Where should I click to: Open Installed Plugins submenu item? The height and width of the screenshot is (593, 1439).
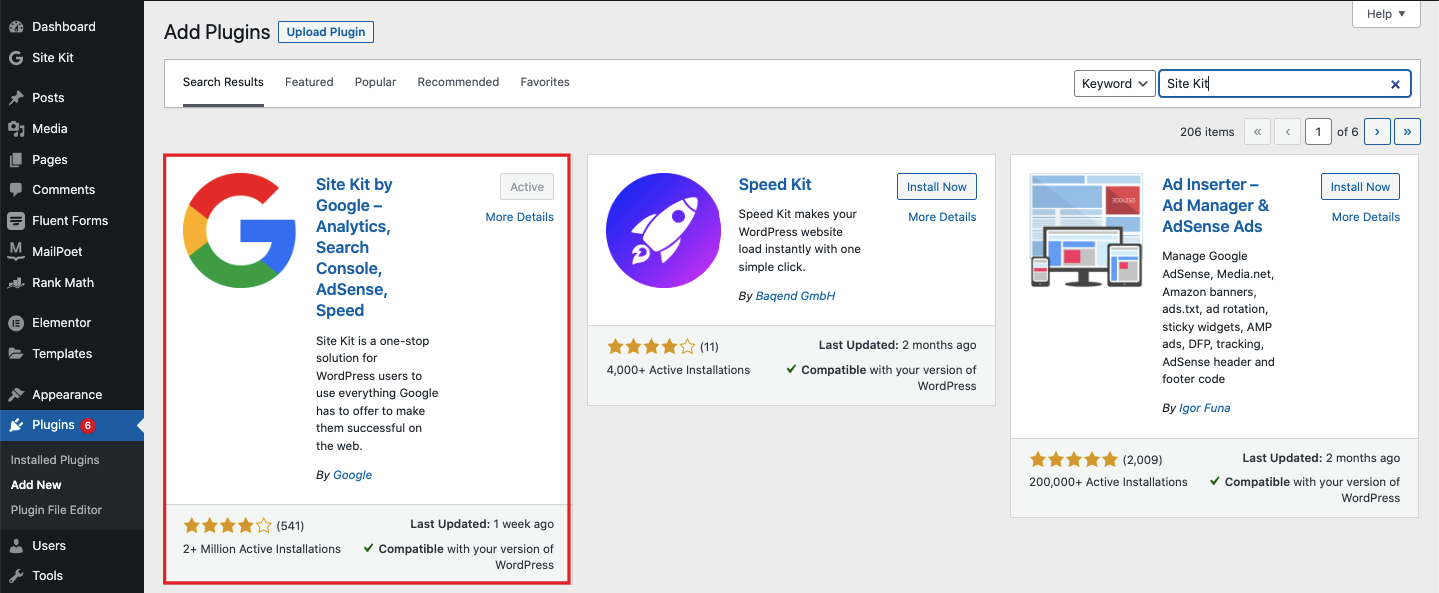click(x=55, y=460)
